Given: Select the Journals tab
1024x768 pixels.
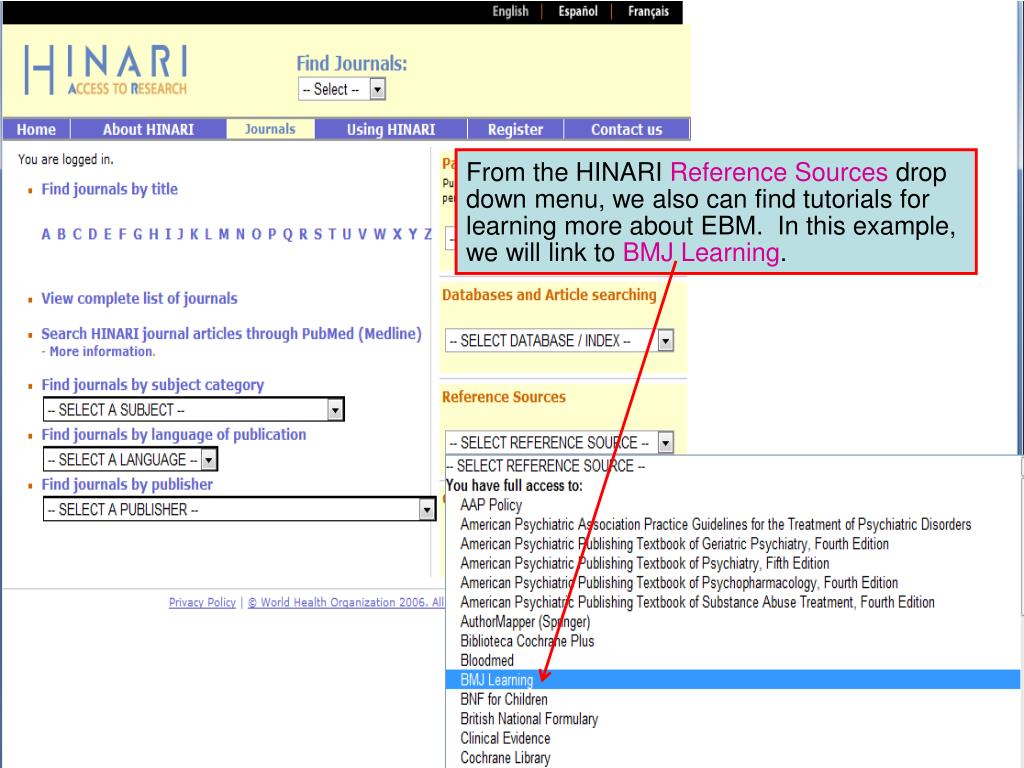Looking at the screenshot, I should tap(270, 129).
